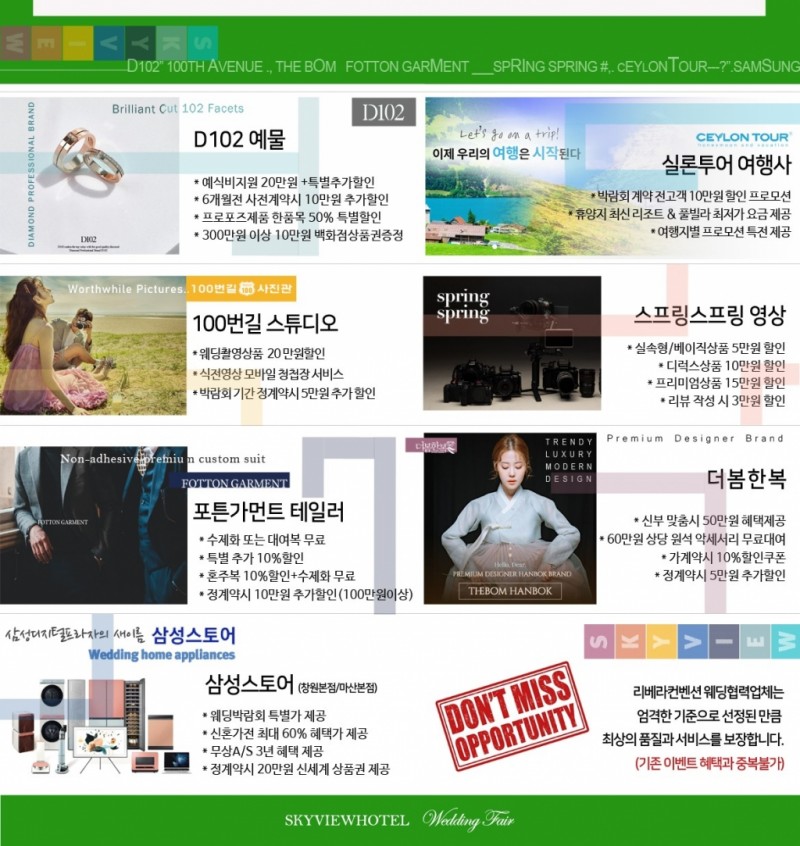
Task: Click the blue V block at bottom right
Action: [693, 641]
